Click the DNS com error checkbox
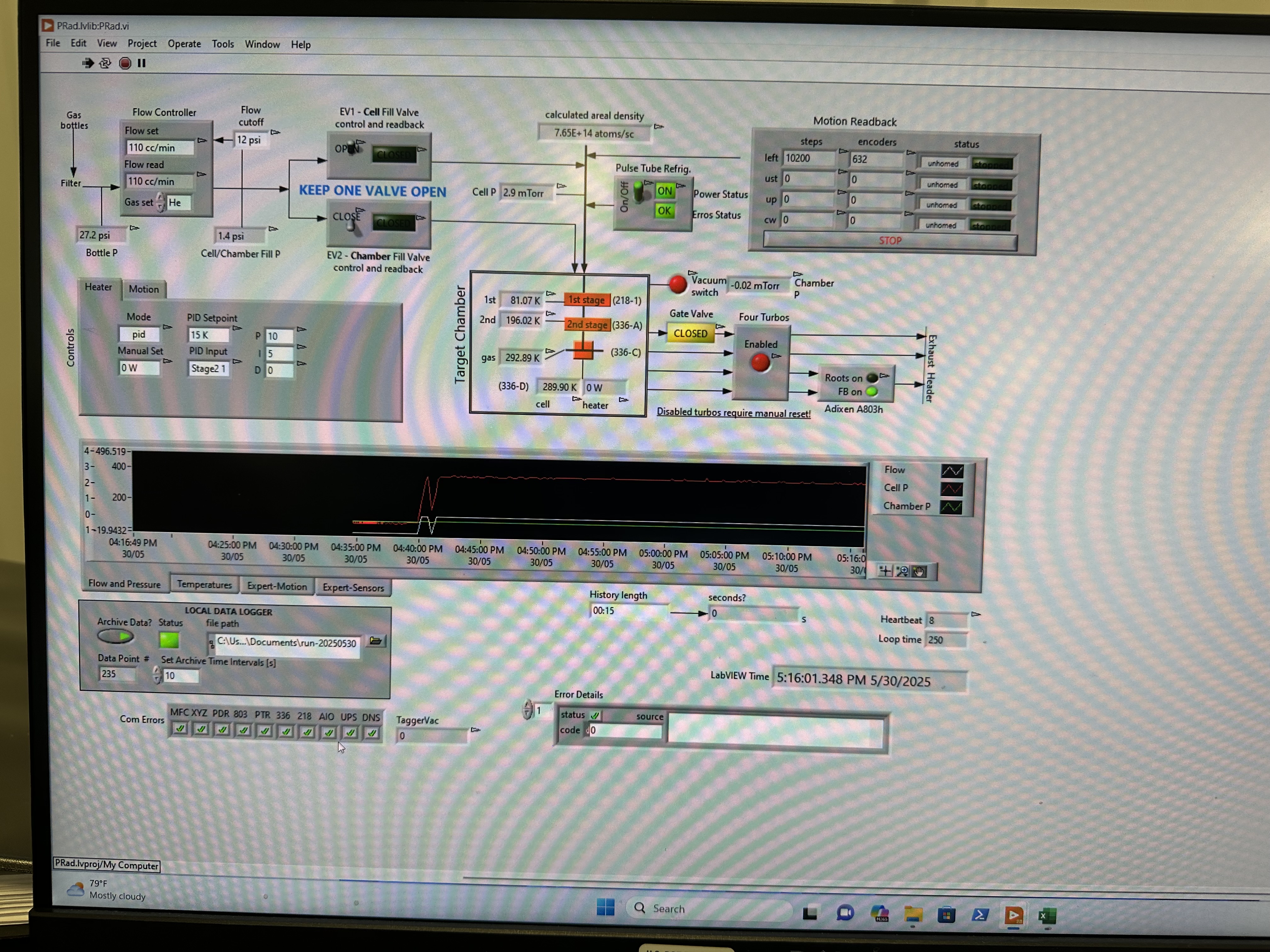 pyautogui.click(x=371, y=733)
